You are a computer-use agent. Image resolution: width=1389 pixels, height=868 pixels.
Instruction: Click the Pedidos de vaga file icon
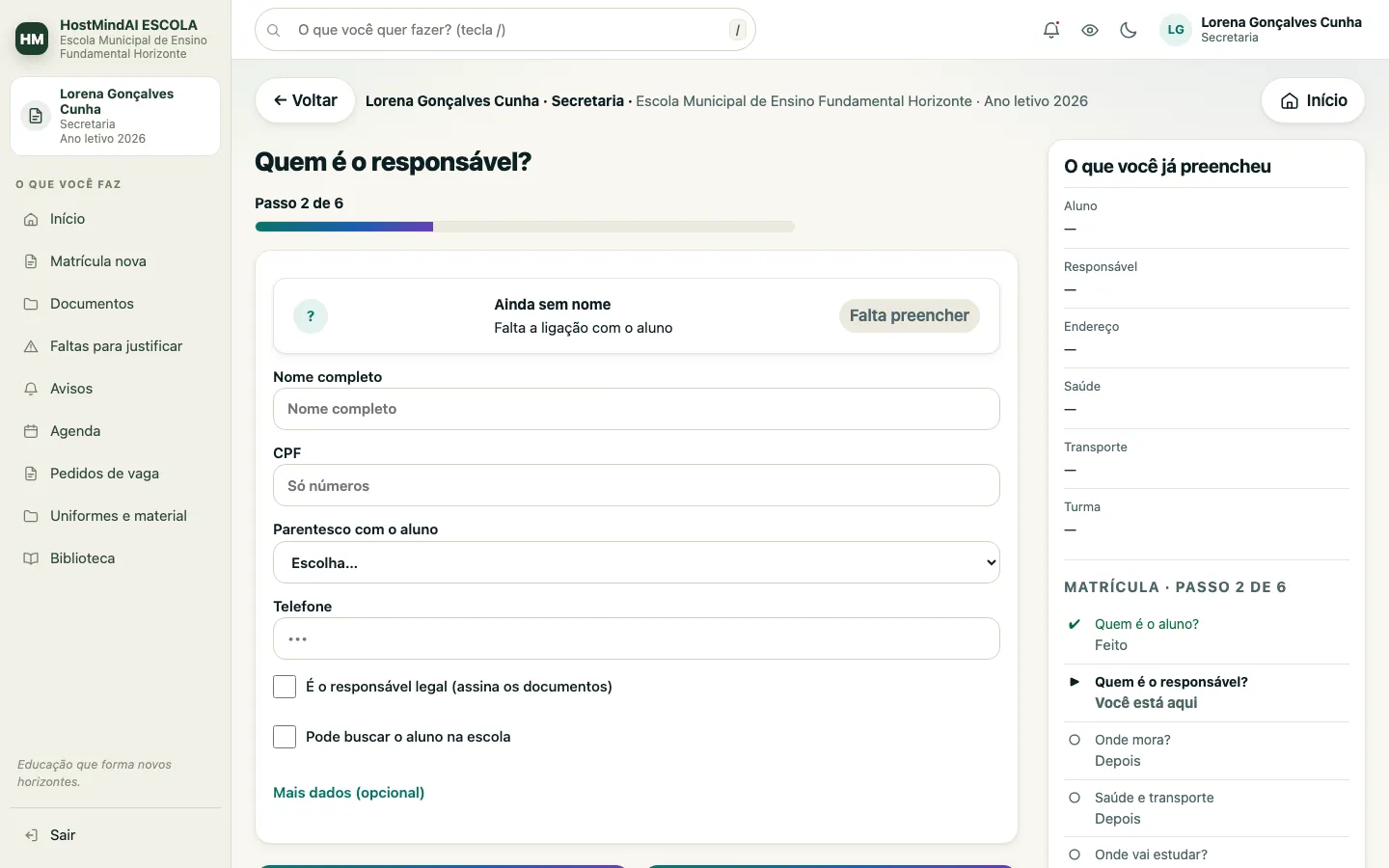pos(31,474)
